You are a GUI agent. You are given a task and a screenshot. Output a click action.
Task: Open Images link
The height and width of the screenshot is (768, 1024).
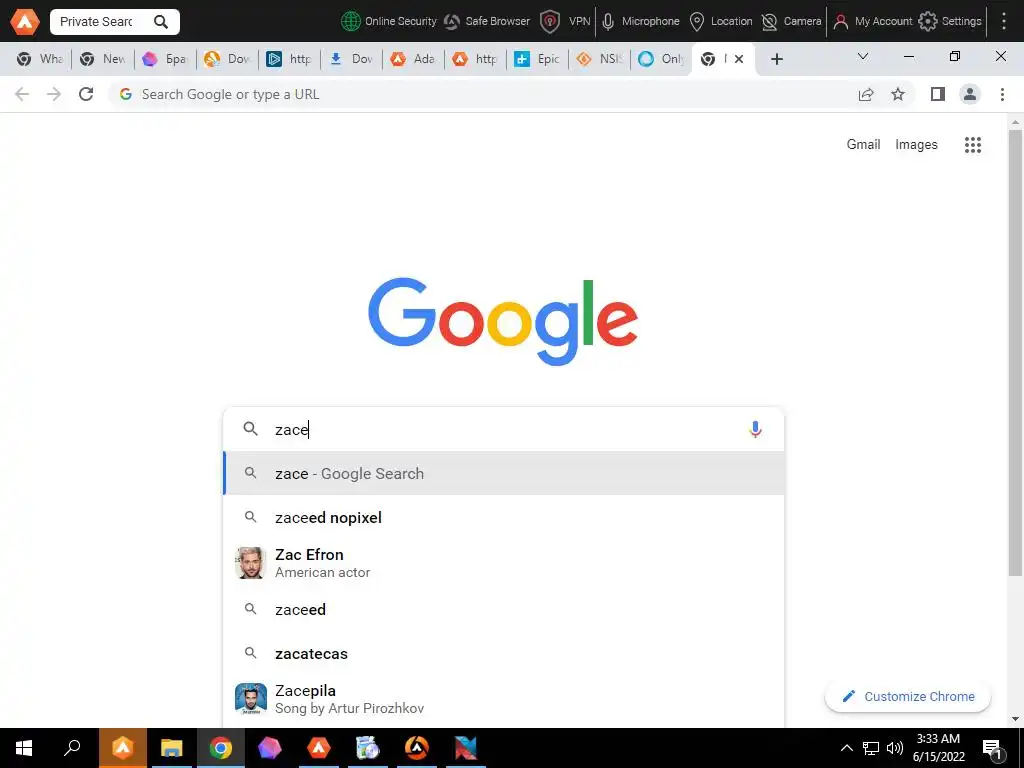coord(916,144)
